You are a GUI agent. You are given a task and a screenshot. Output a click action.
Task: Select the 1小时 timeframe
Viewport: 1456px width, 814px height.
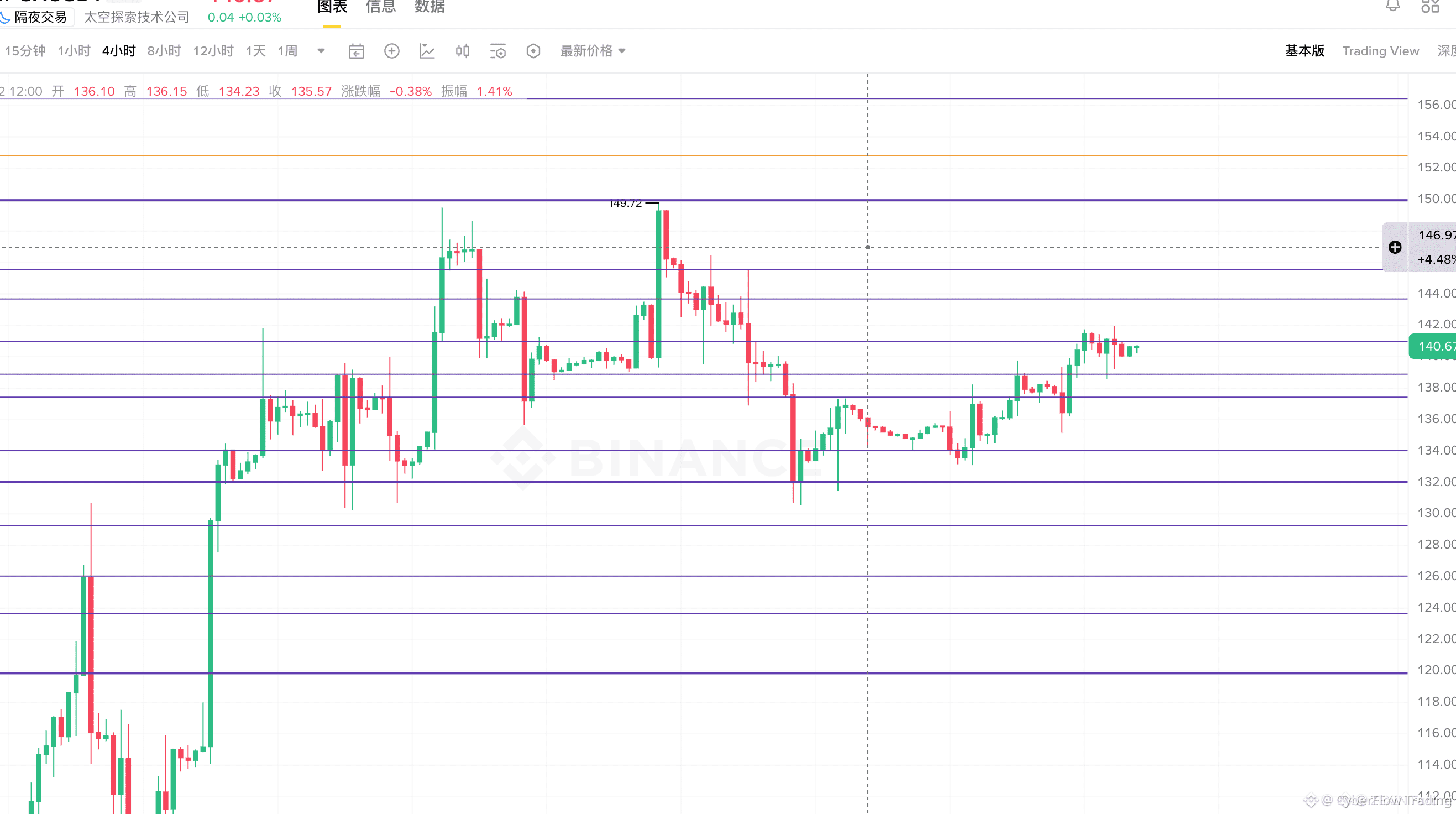pos(74,51)
